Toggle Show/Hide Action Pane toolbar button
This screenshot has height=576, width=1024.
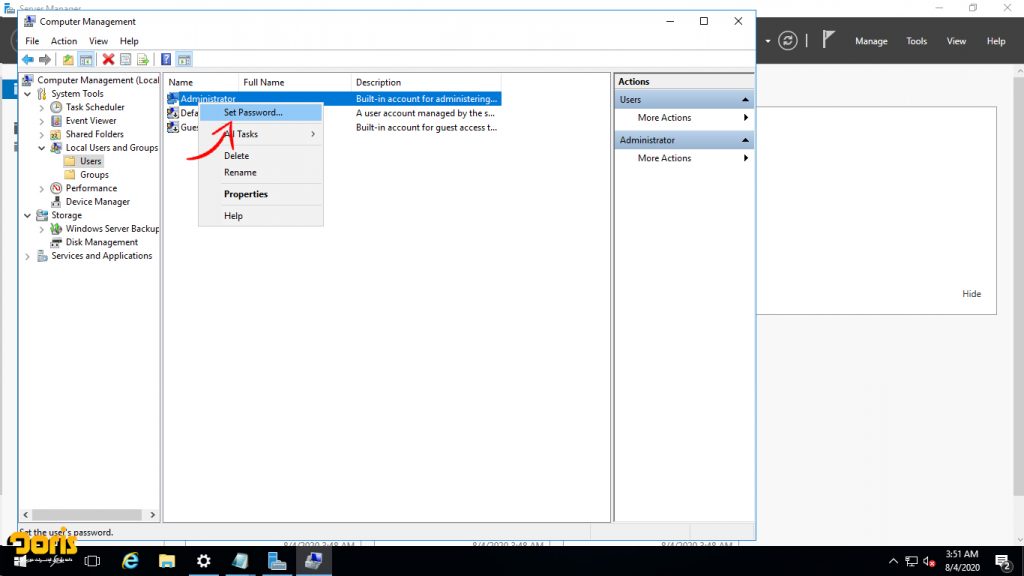pos(184,60)
